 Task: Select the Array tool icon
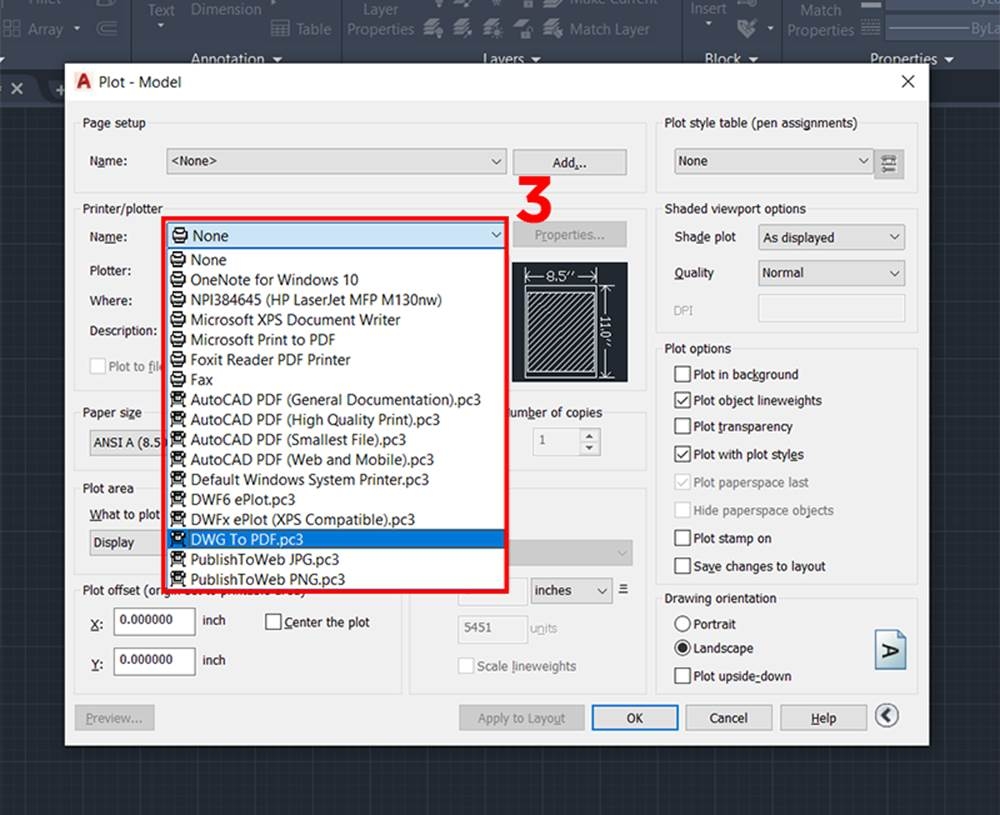click(10, 29)
